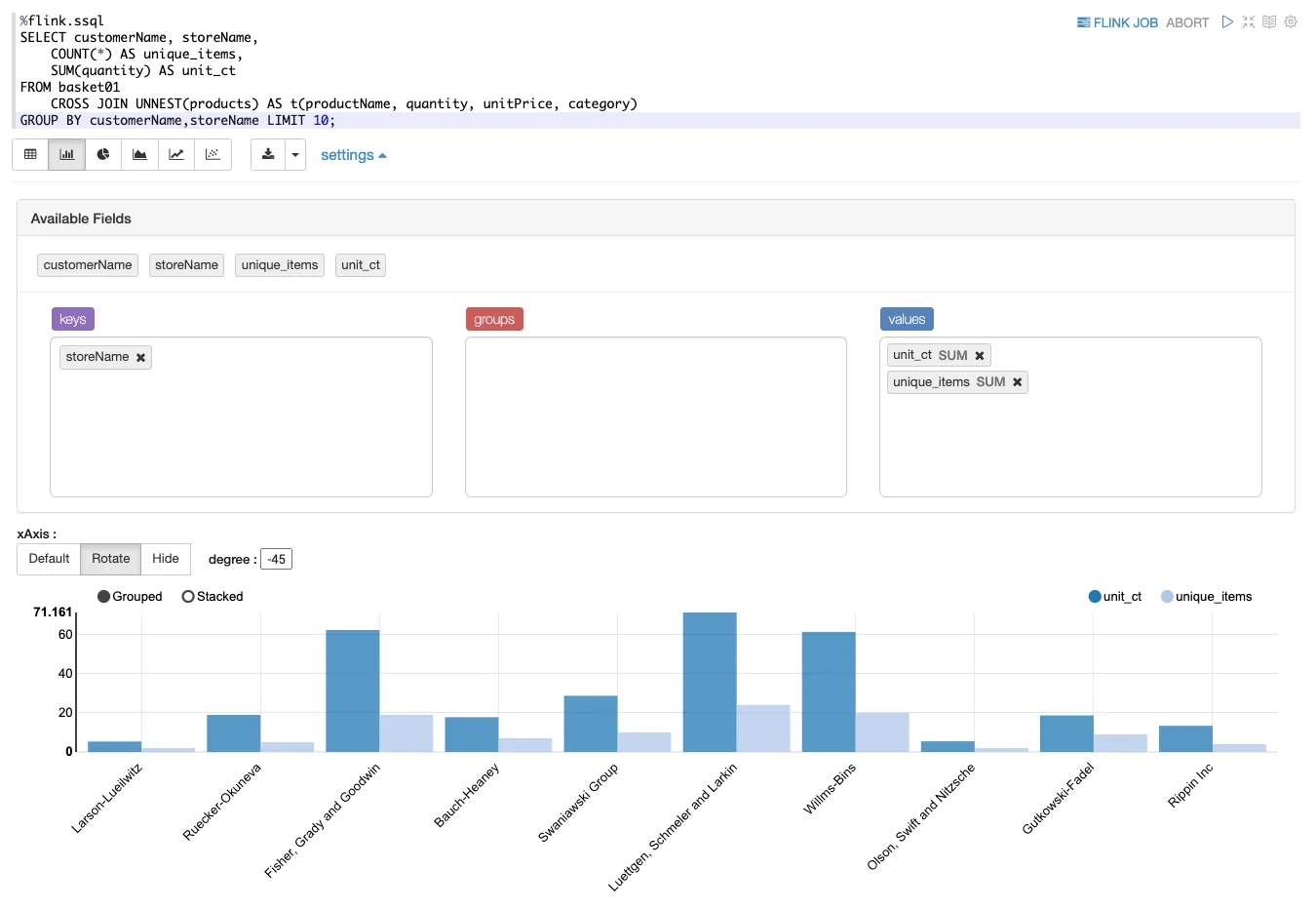Collapse the settings panel
This screenshot has height=909, width=1316.
pyautogui.click(x=353, y=155)
